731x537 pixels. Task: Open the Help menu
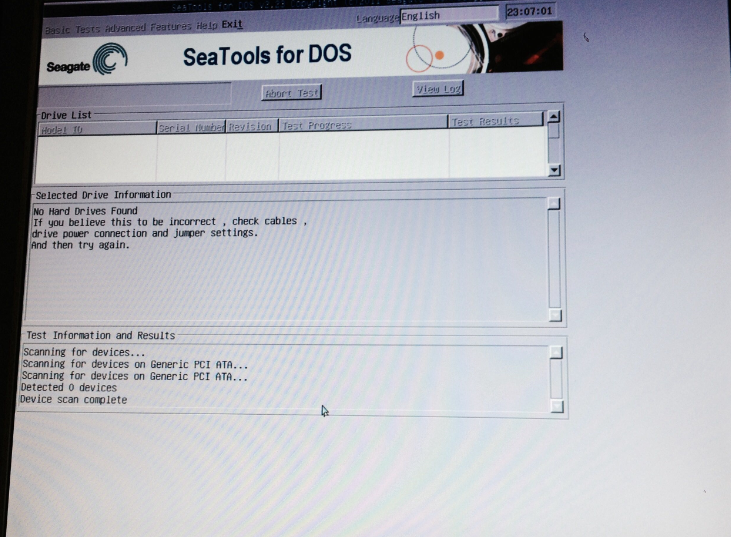click(x=207, y=26)
